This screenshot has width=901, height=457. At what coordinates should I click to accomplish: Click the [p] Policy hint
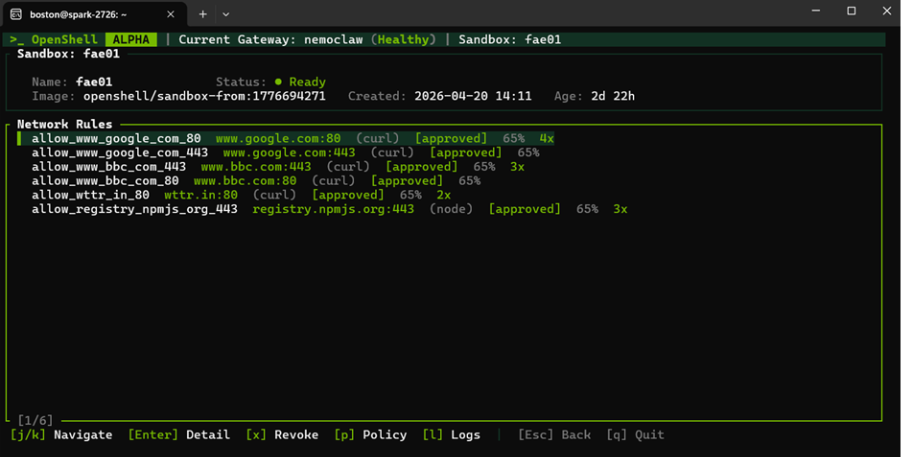[x=370, y=435]
